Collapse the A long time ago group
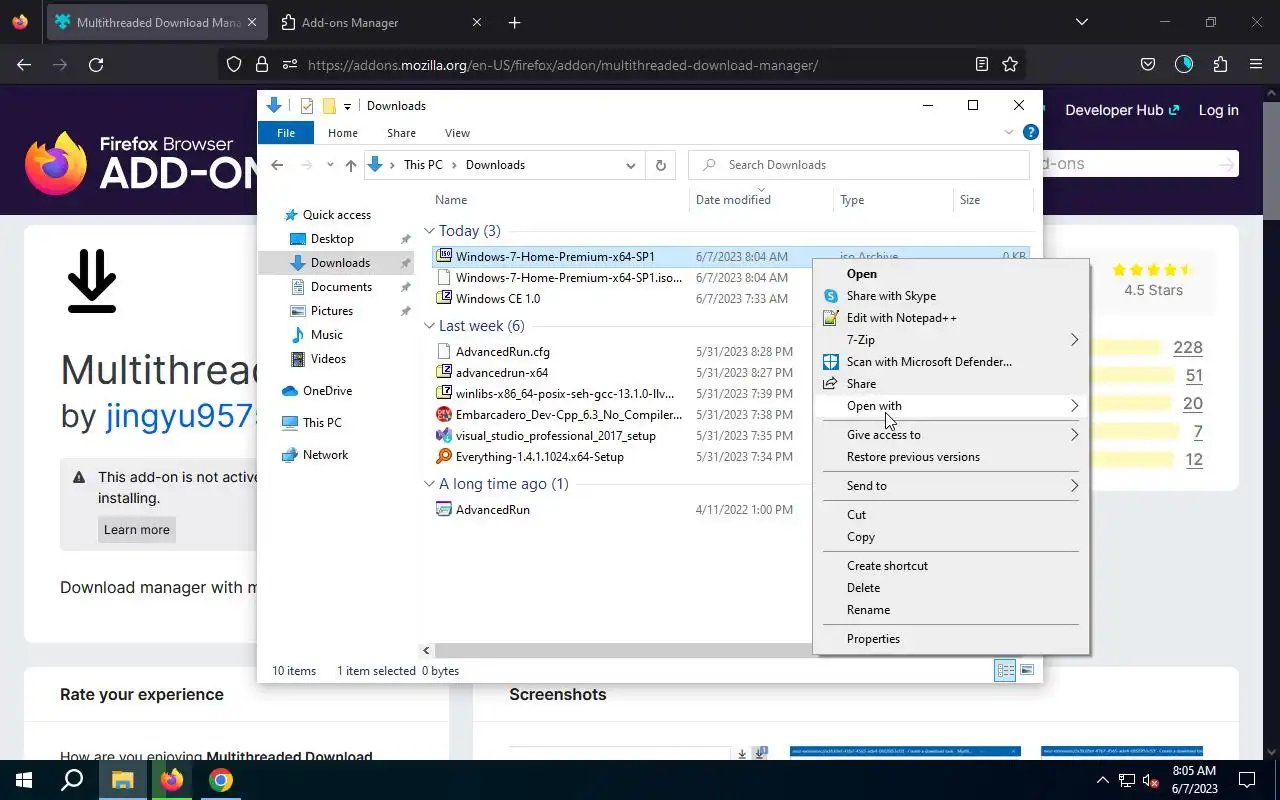The image size is (1280, 800). (x=429, y=484)
